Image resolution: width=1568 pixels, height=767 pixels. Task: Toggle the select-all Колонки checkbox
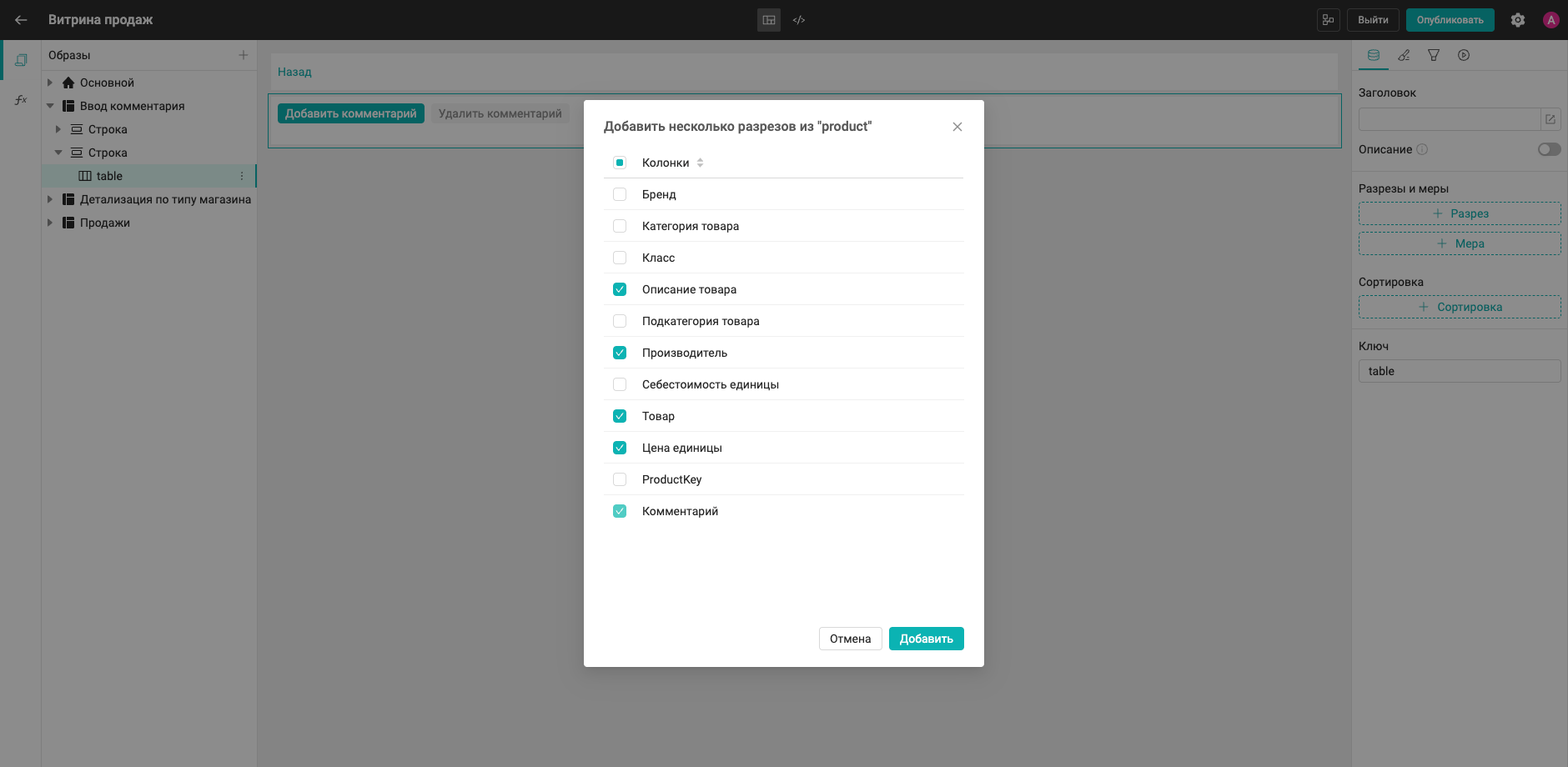620,163
